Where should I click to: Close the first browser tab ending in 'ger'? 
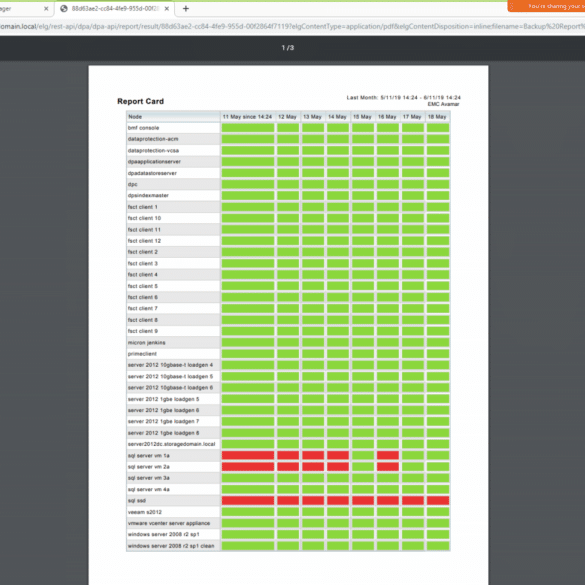(x=46, y=9)
